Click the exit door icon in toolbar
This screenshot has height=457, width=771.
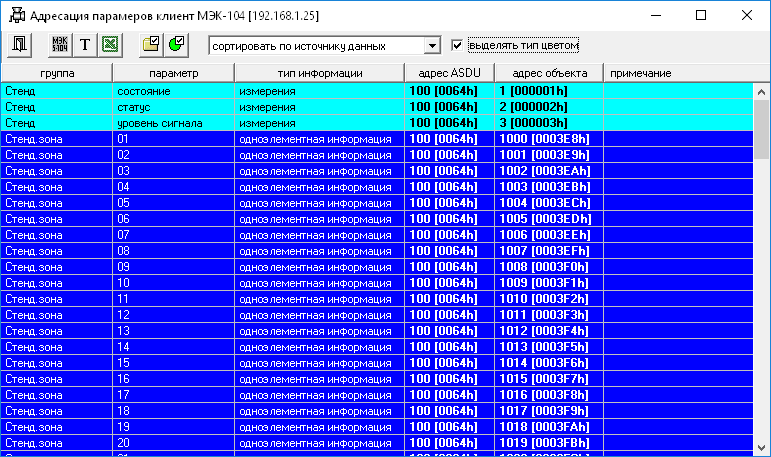(x=19, y=45)
